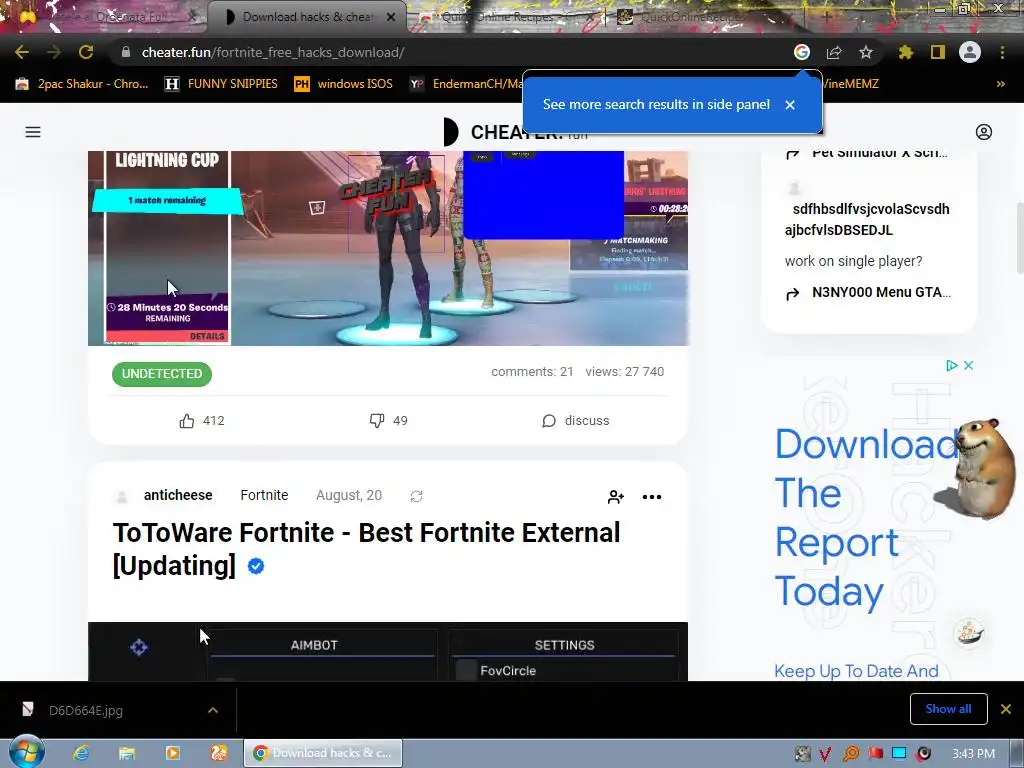The height and width of the screenshot is (768, 1024).
Task: Open windows ISOS bookmark
Action: [344, 84]
